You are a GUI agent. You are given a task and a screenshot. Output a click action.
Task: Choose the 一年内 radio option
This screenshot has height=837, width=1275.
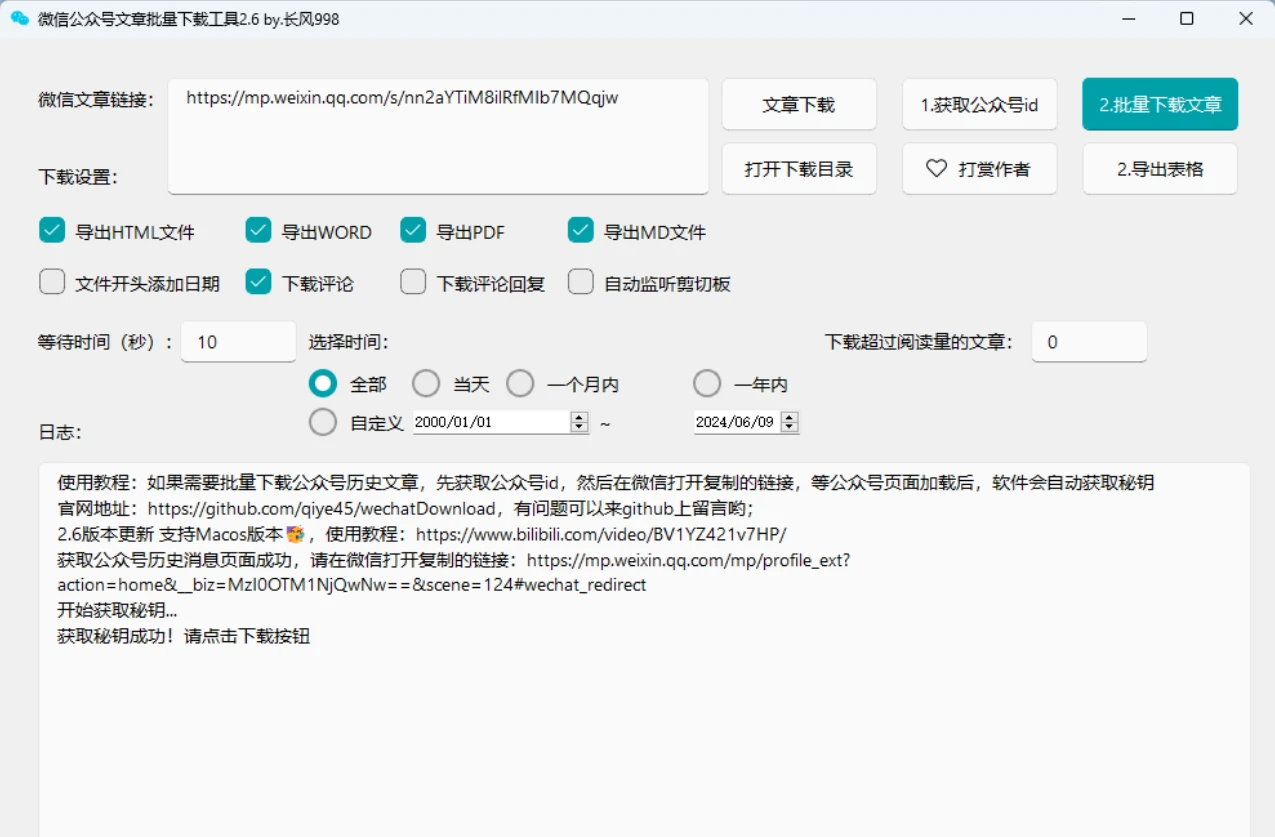point(707,382)
